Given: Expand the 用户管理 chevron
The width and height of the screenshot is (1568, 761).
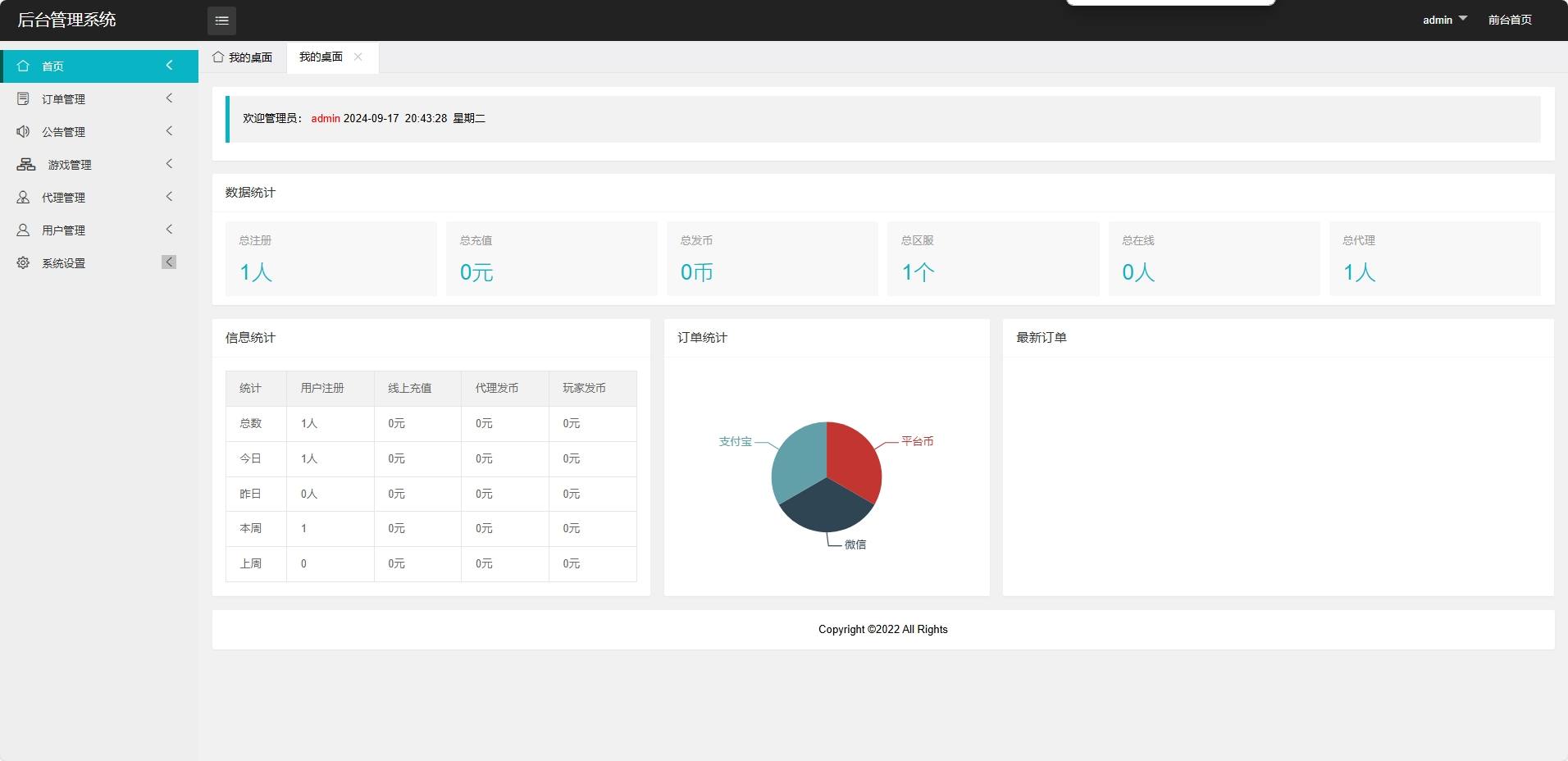Looking at the screenshot, I should pos(169,229).
